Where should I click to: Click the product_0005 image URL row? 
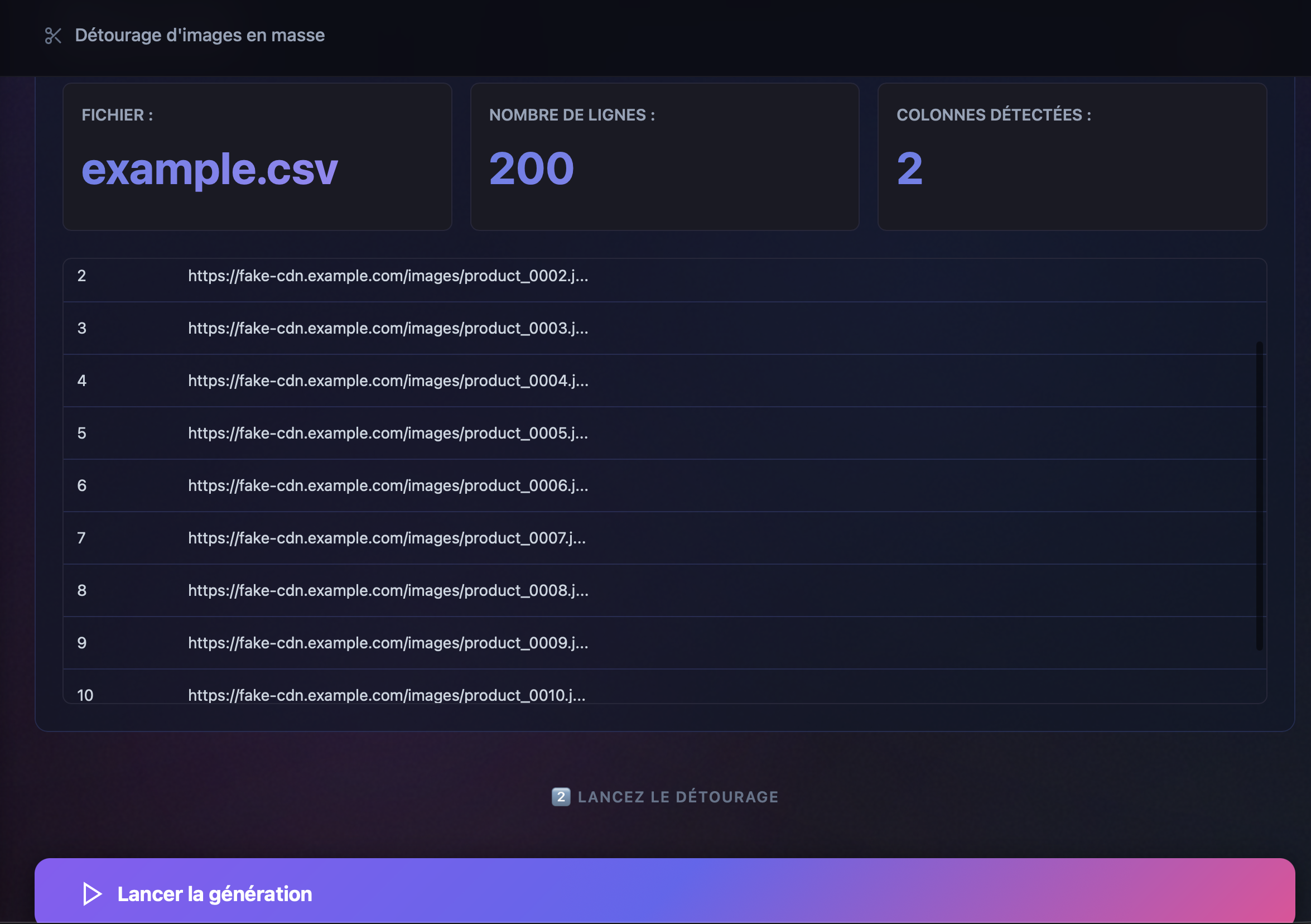pyautogui.click(x=388, y=434)
